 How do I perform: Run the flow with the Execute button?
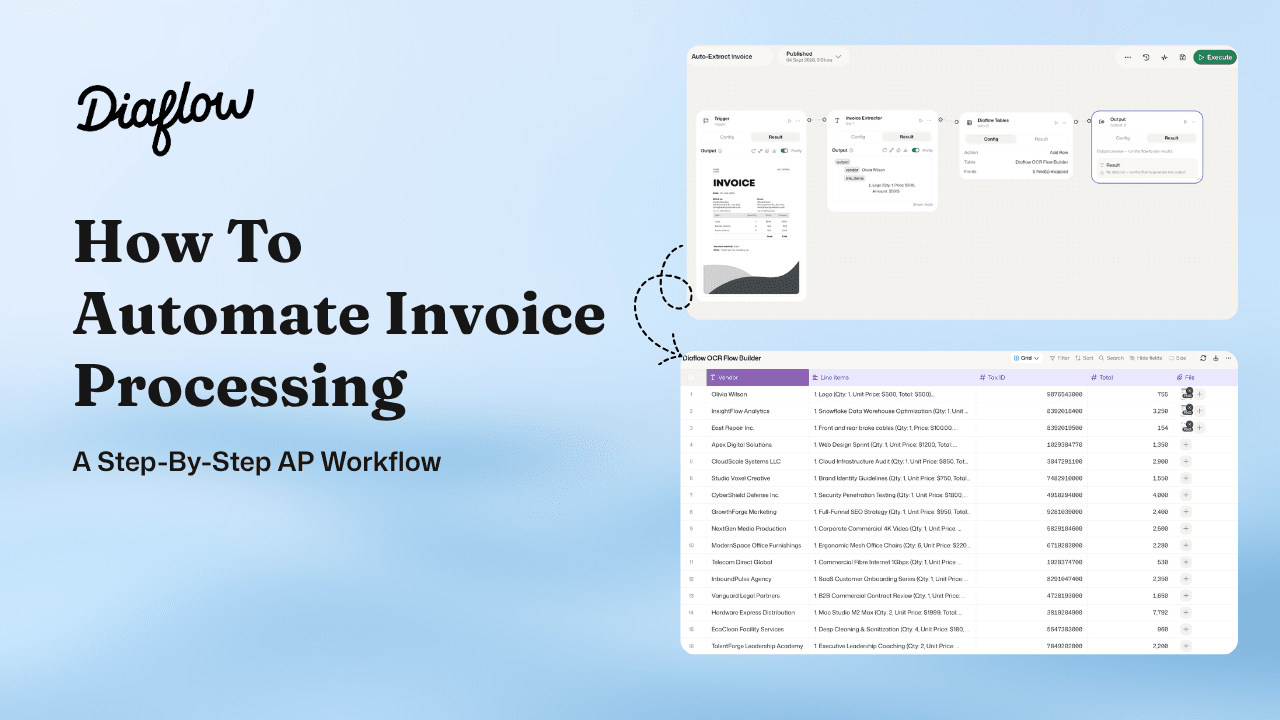click(1214, 57)
